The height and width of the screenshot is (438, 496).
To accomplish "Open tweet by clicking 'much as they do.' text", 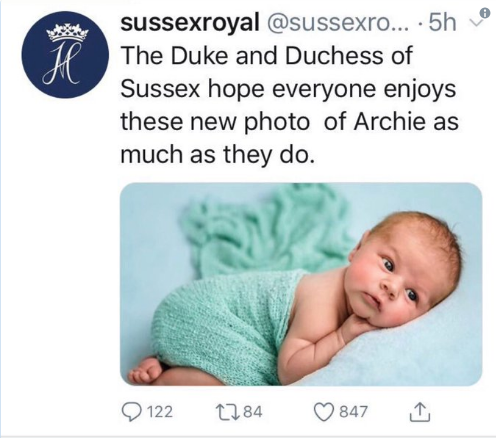I will pos(217,155).
